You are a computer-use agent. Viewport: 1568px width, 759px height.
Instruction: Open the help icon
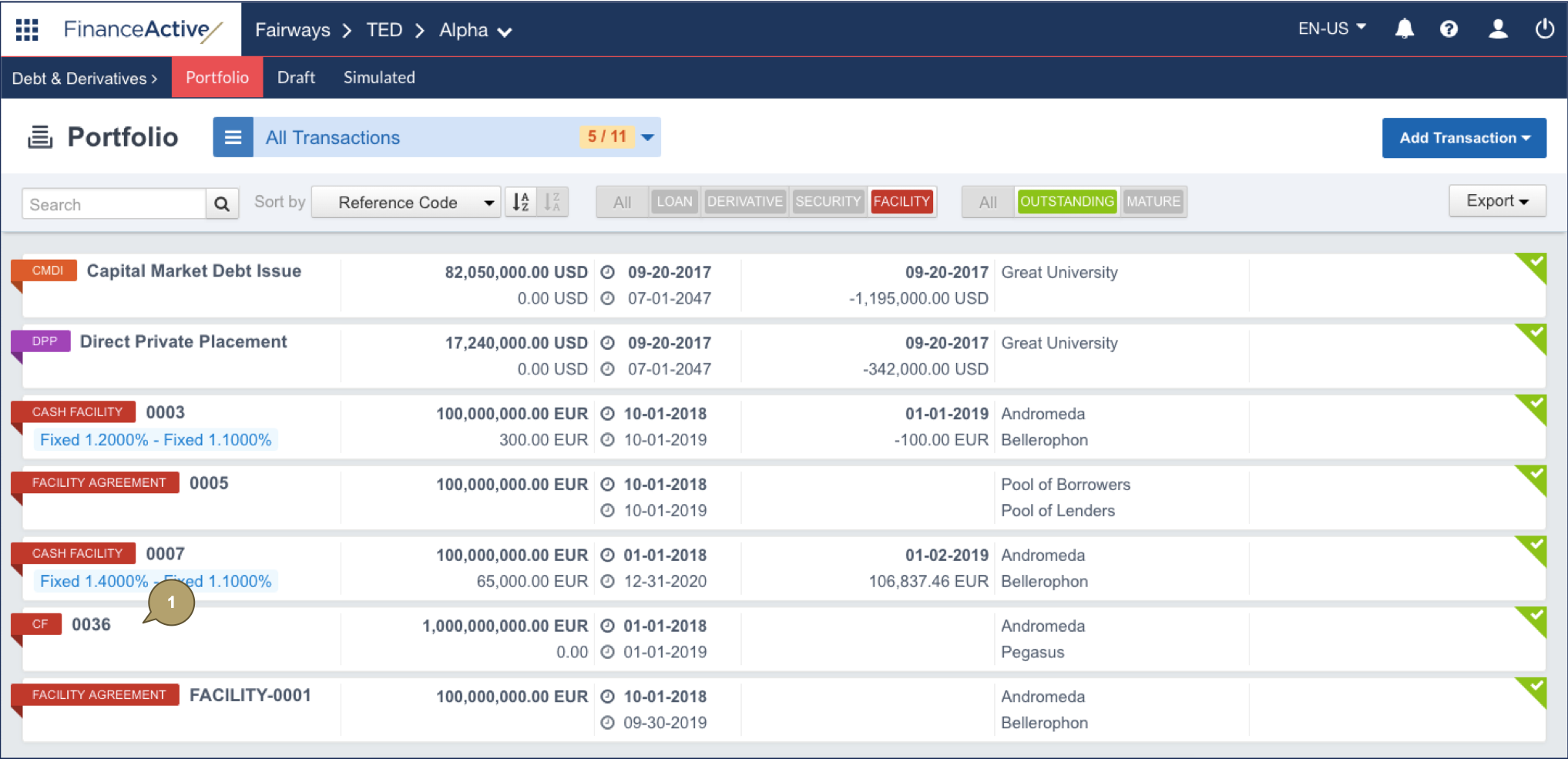pyautogui.click(x=1449, y=29)
